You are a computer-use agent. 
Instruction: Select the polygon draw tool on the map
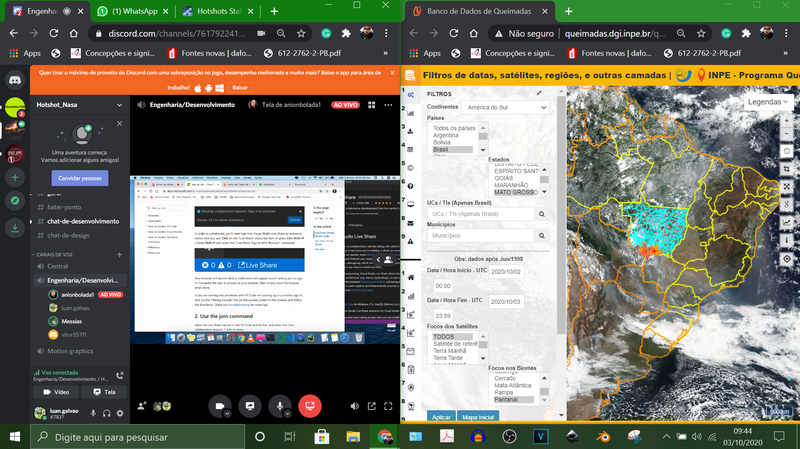tap(786, 151)
